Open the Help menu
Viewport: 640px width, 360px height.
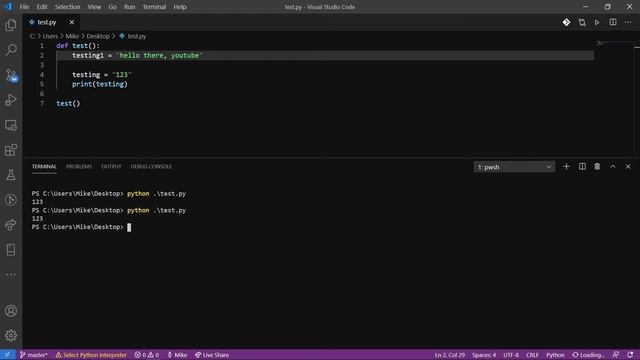pyautogui.click(x=180, y=7)
